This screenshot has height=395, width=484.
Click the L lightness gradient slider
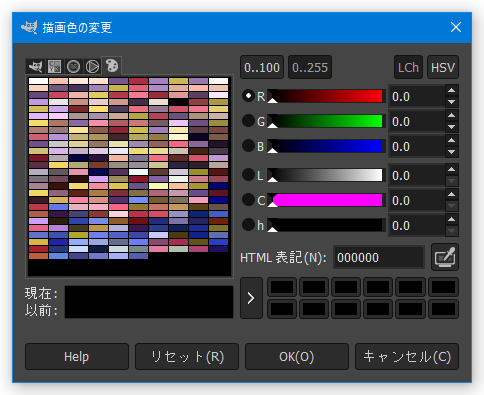326,175
